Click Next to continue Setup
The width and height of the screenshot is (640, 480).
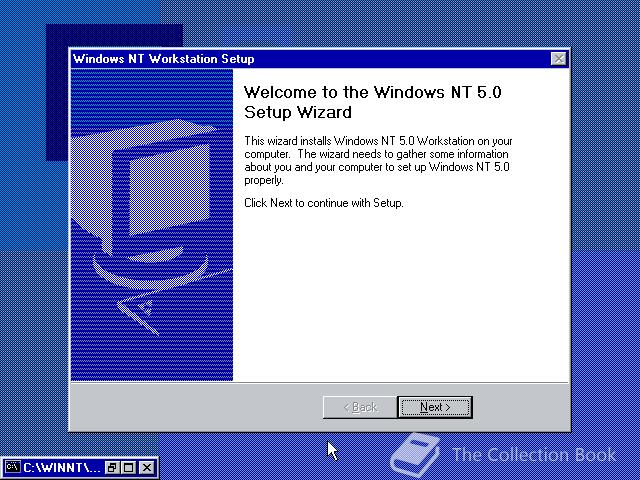(x=435, y=407)
